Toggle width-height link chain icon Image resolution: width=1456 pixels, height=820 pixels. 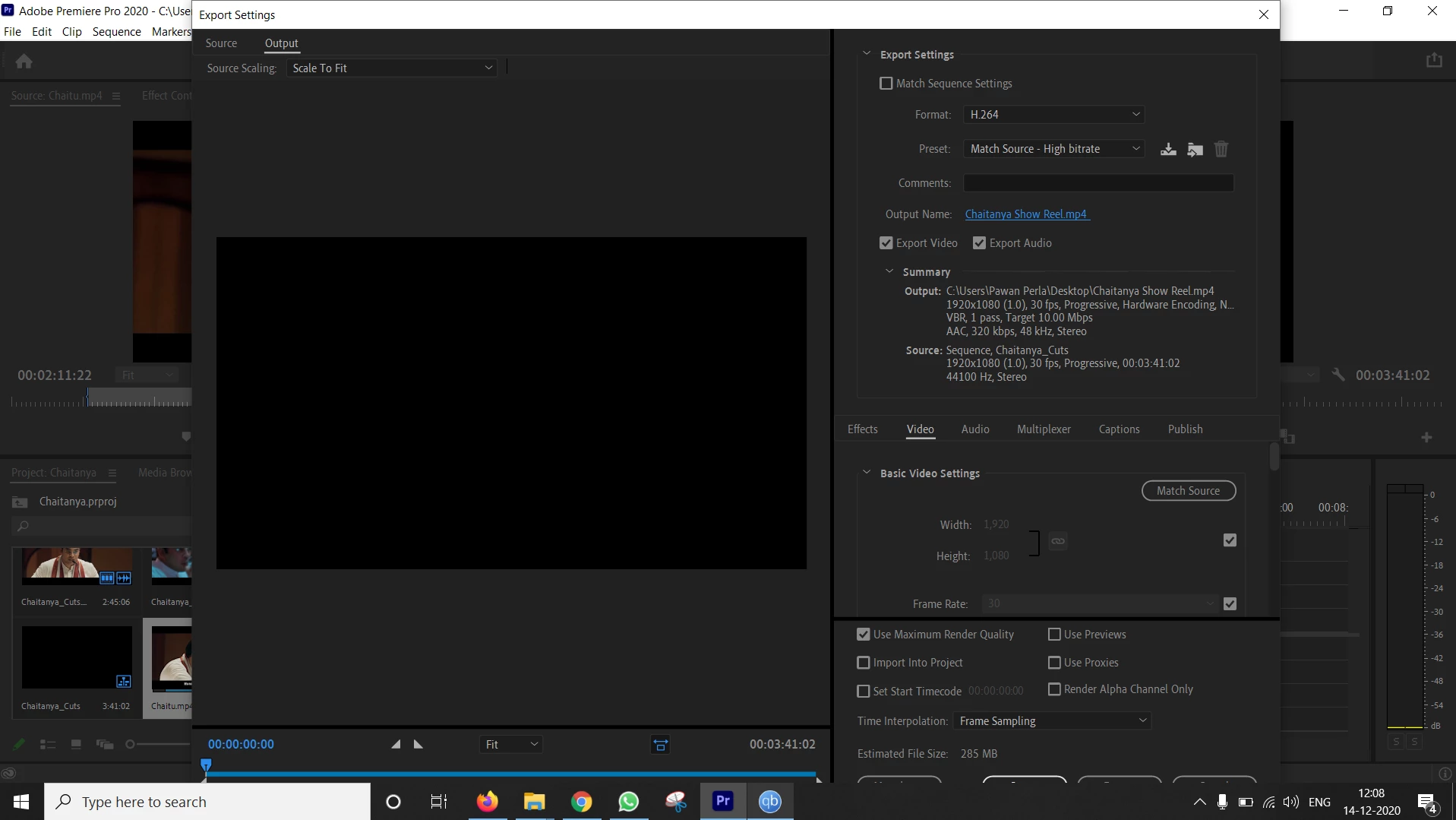[x=1058, y=541]
